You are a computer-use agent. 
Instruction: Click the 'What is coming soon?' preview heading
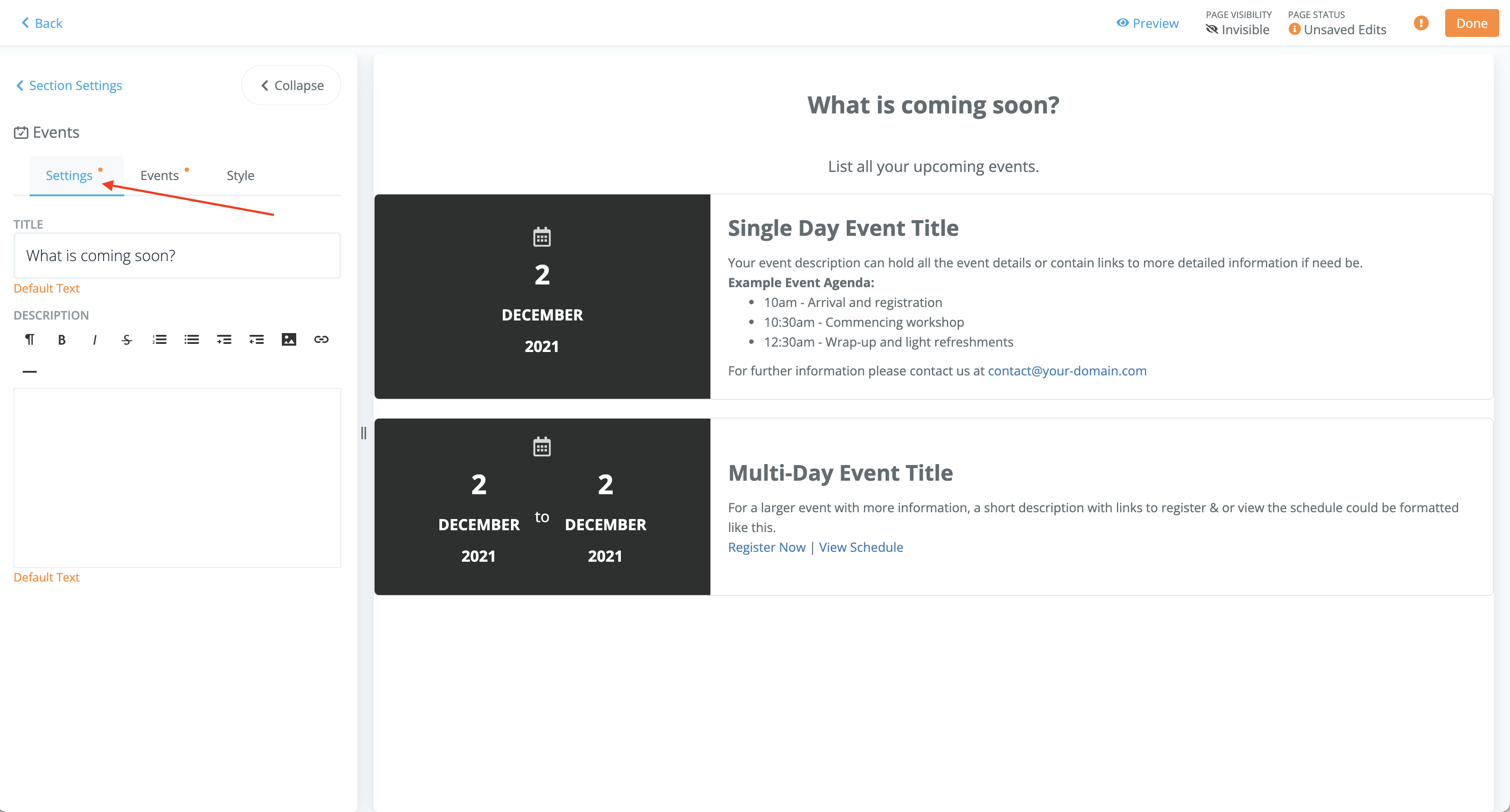(933, 105)
